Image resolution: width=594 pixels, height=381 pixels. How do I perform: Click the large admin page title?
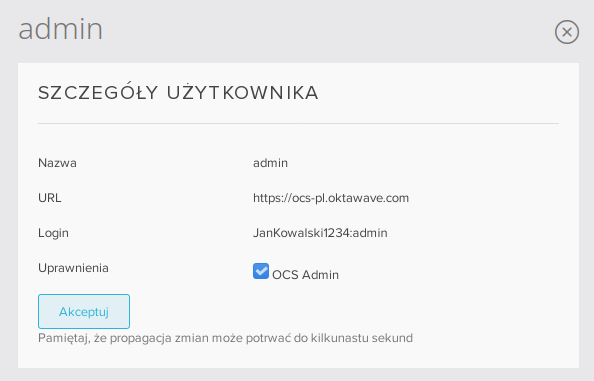click(x=61, y=29)
